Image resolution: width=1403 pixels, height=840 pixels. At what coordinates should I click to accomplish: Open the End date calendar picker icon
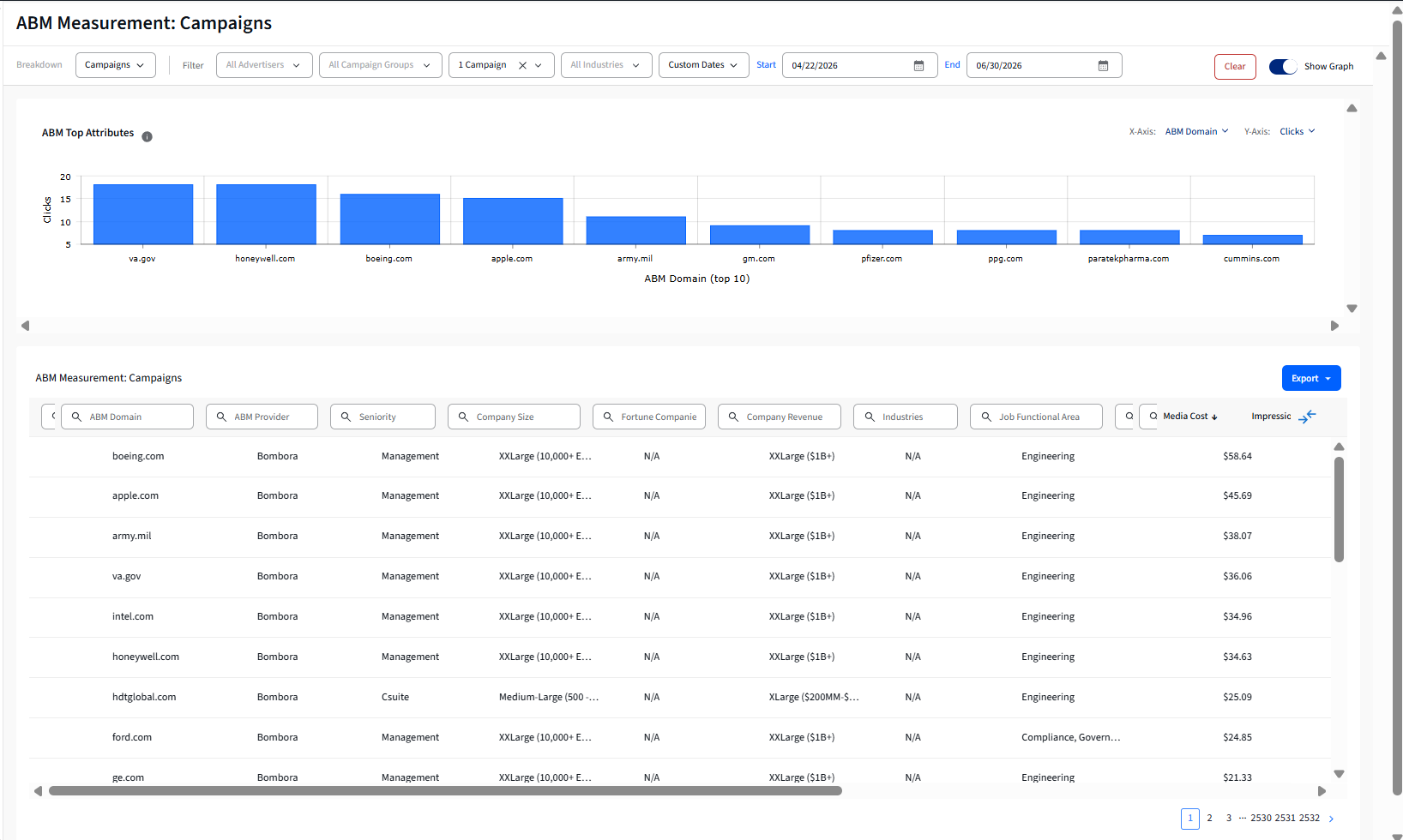pyautogui.click(x=1103, y=66)
